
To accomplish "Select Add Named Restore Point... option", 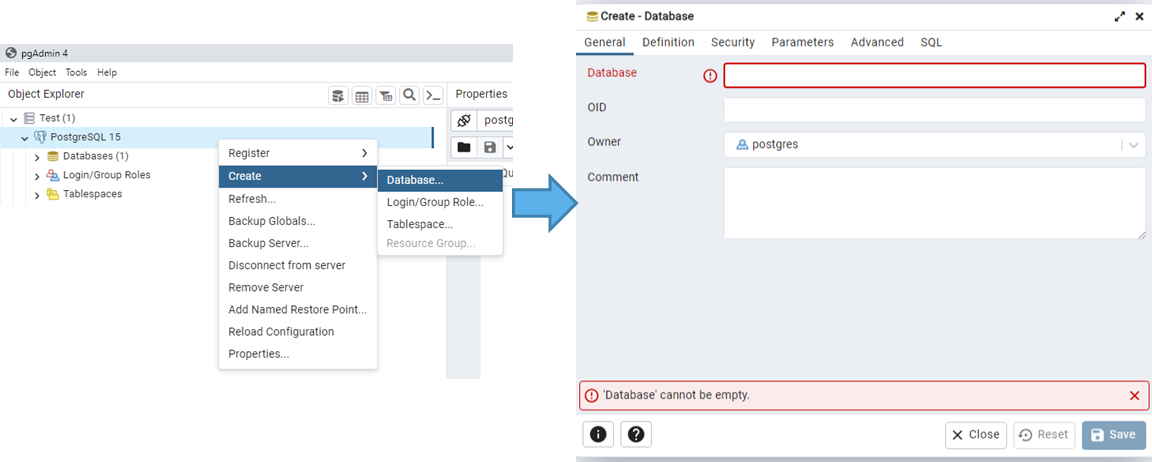I will 298,309.
